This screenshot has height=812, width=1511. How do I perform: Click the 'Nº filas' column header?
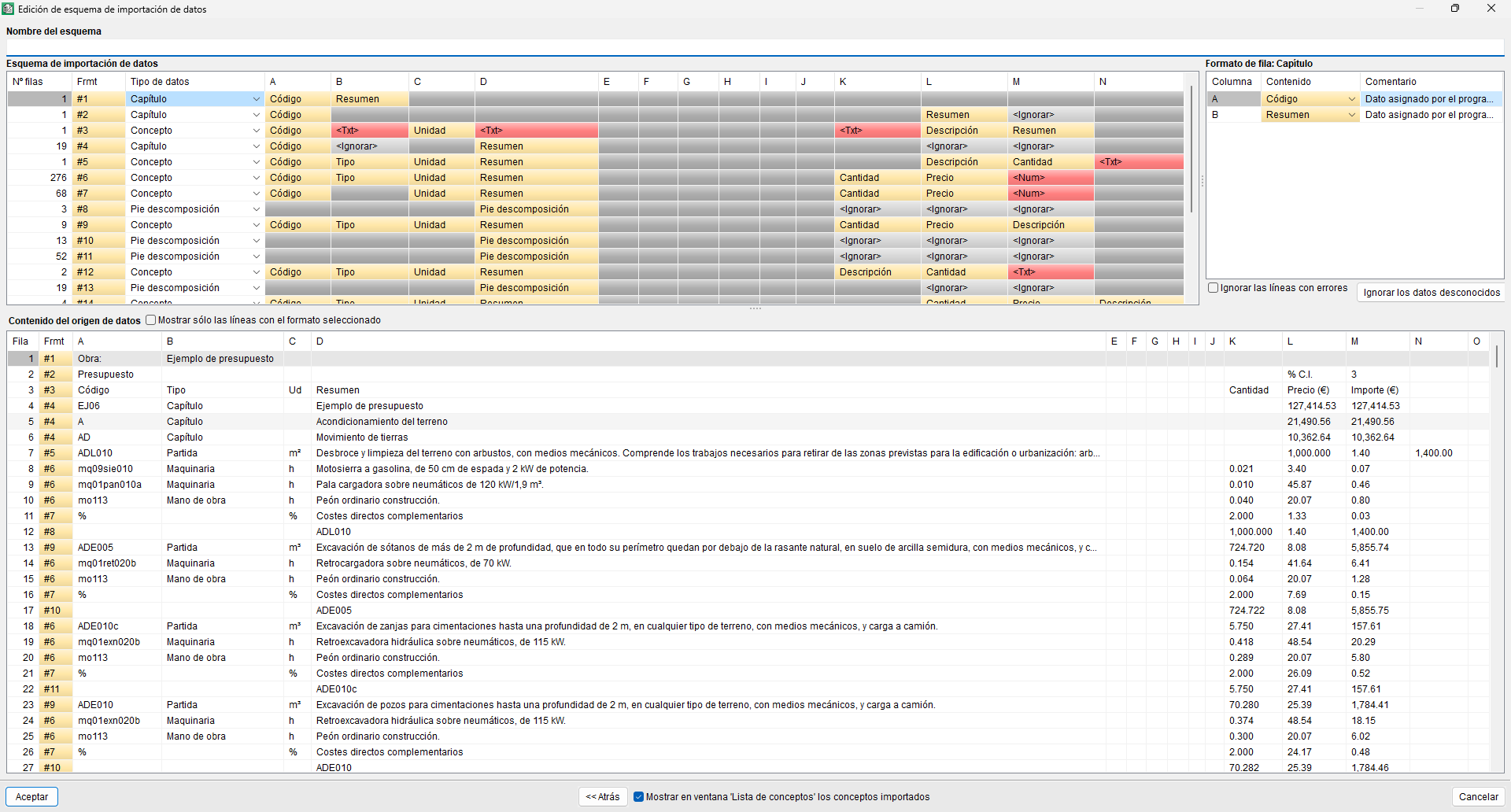click(39, 82)
